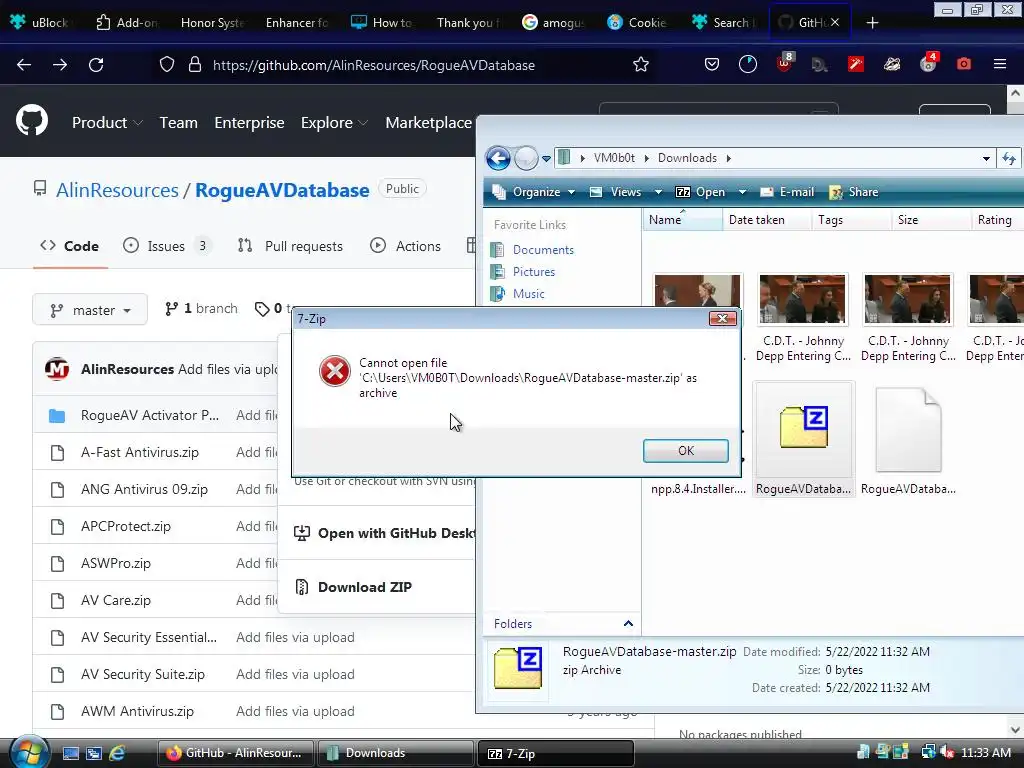1024x768 pixels.
Task: Close the active GitHub tab
Action: click(835, 22)
